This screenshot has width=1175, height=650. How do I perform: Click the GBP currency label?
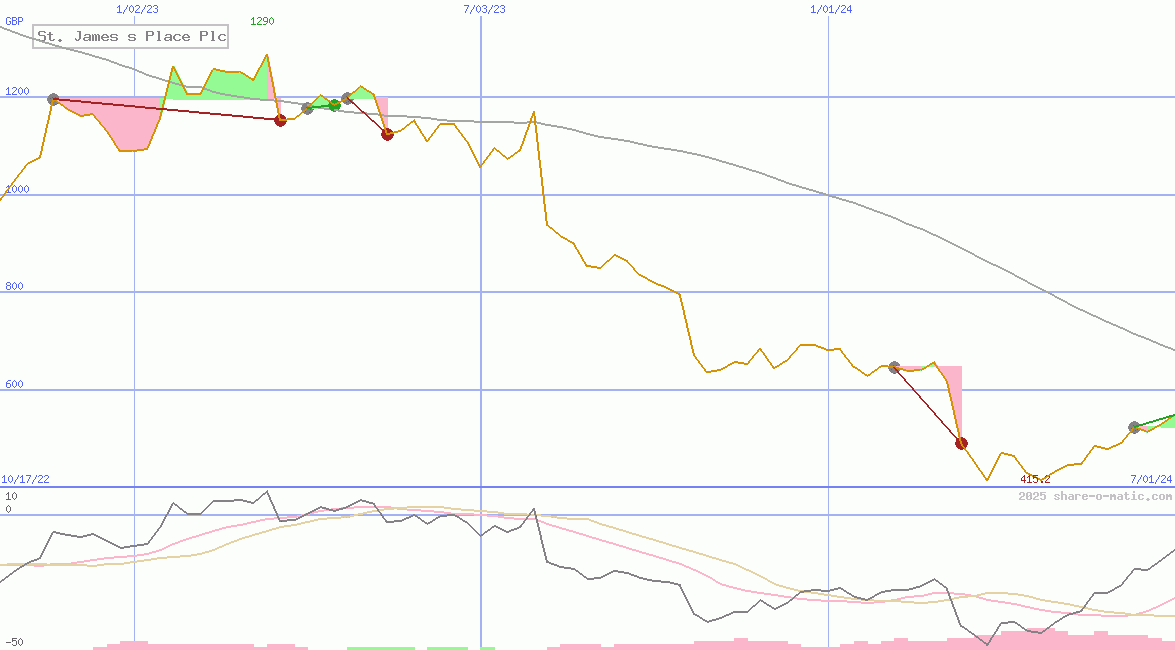(14, 20)
